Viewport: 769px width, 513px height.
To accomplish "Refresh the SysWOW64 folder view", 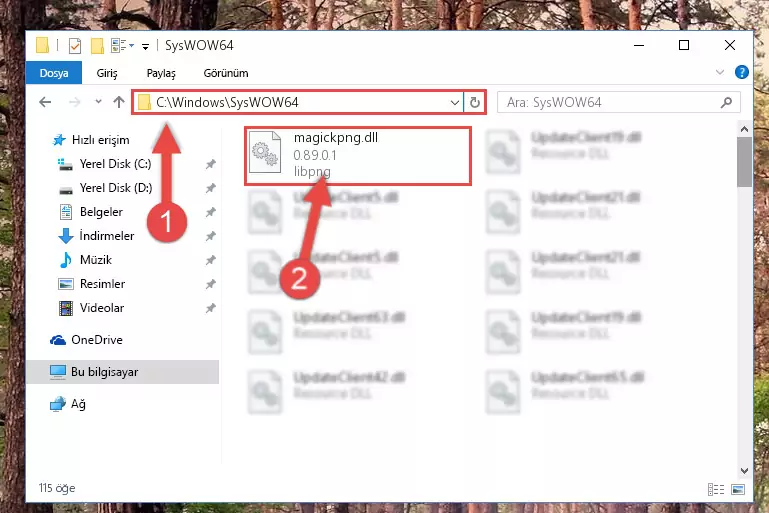I will click(475, 103).
